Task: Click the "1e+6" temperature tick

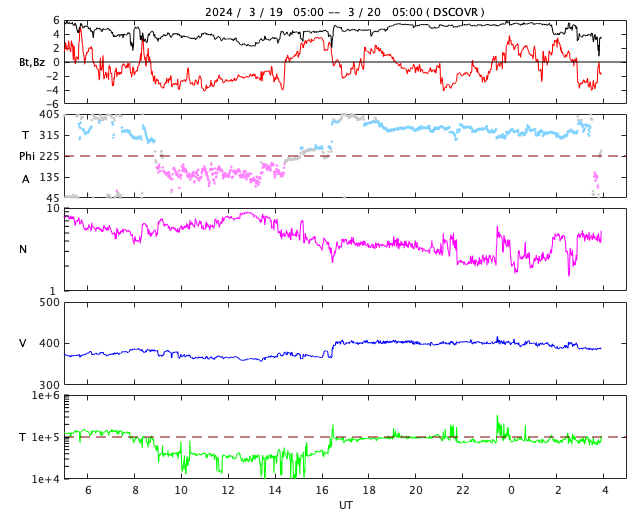Action: 46,395
